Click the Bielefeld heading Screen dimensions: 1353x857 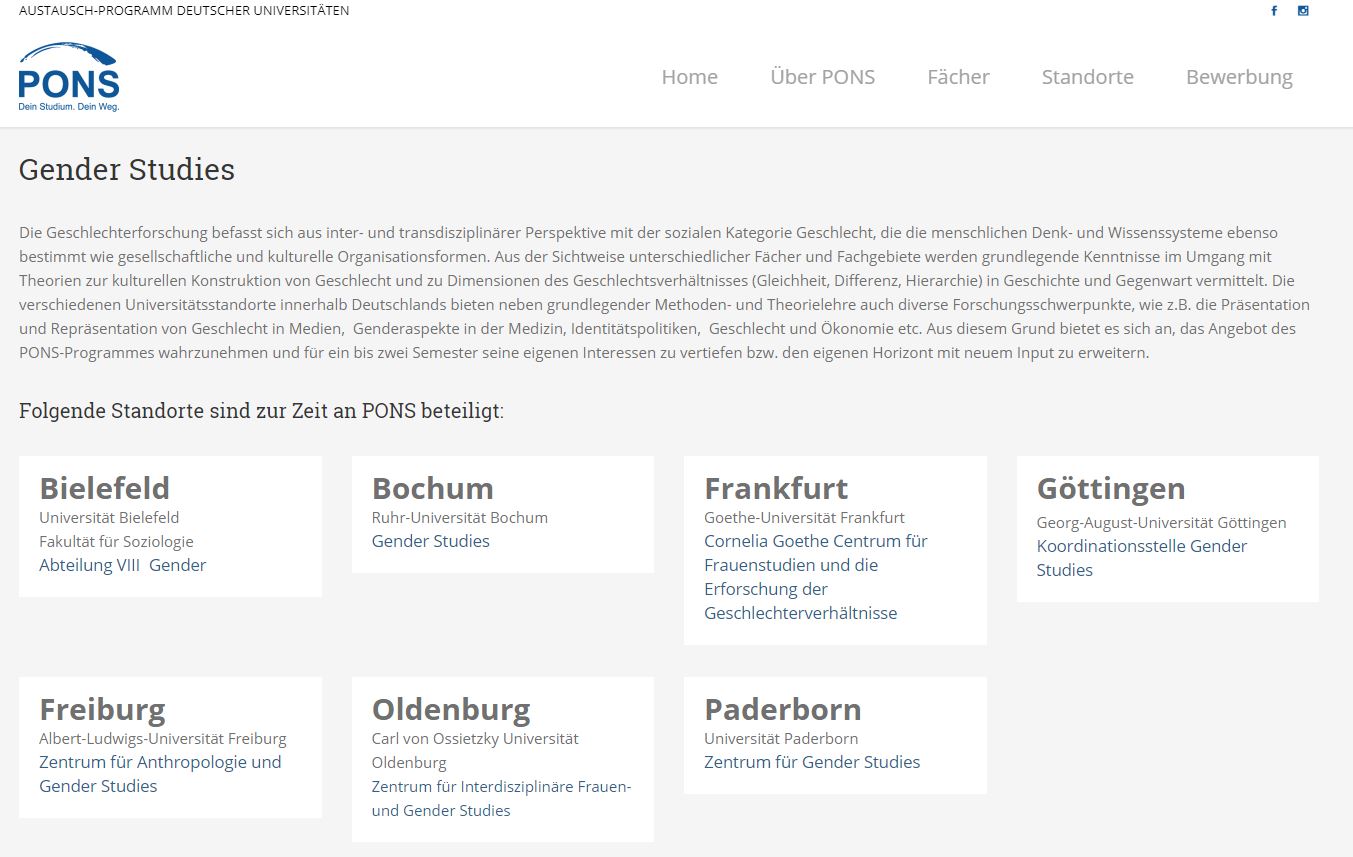[x=105, y=488]
